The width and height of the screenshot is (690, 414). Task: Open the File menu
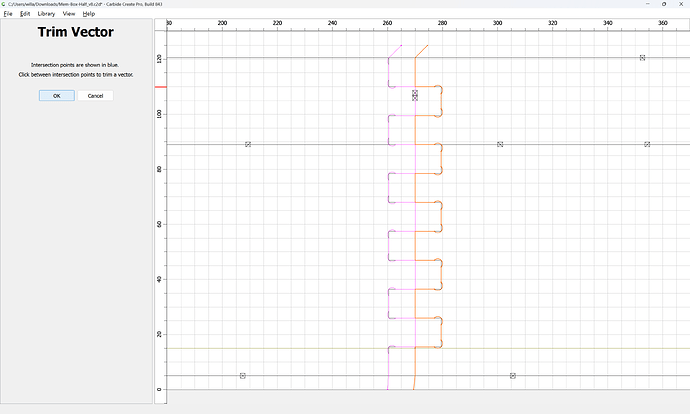pos(8,14)
